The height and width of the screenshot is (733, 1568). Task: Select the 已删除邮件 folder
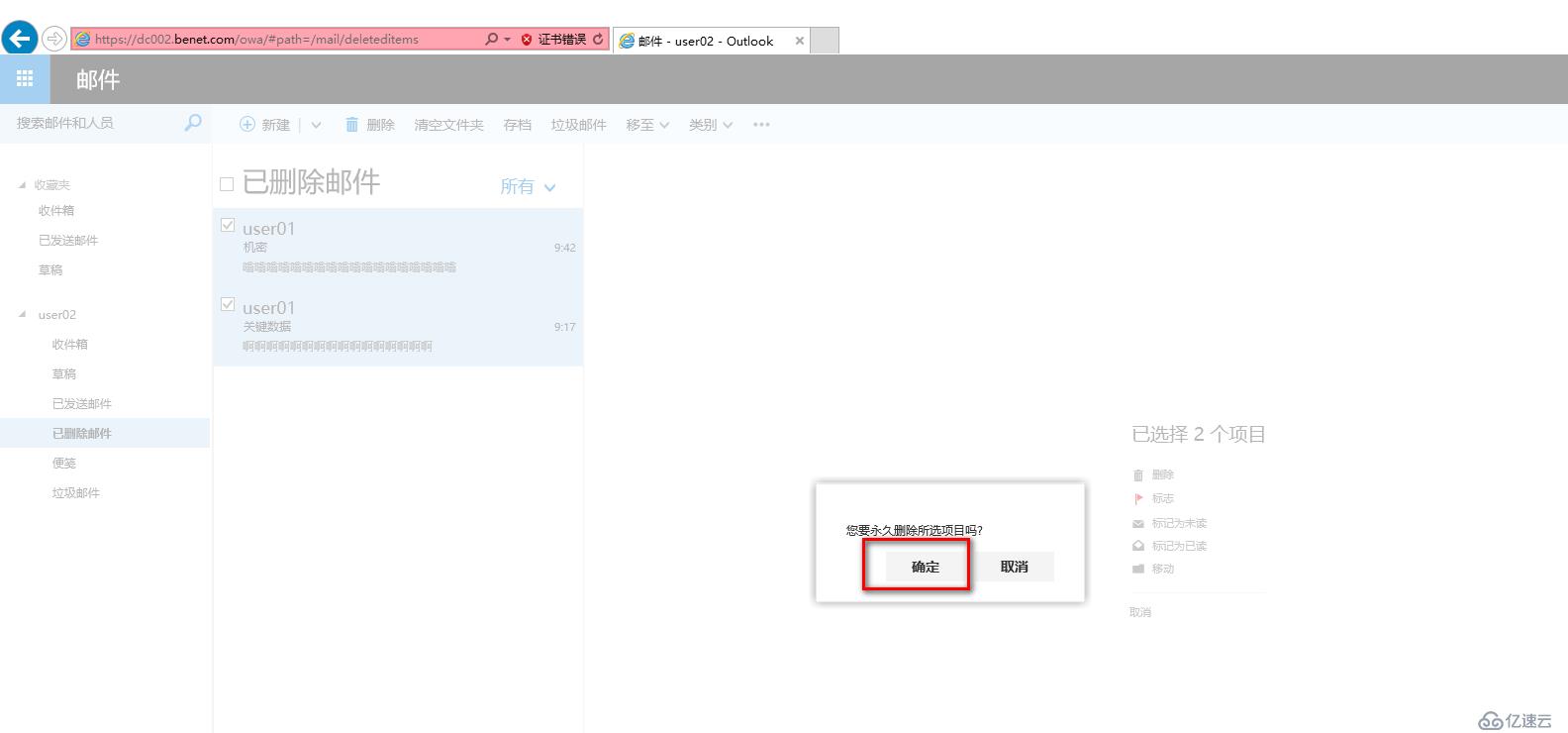pos(105,433)
